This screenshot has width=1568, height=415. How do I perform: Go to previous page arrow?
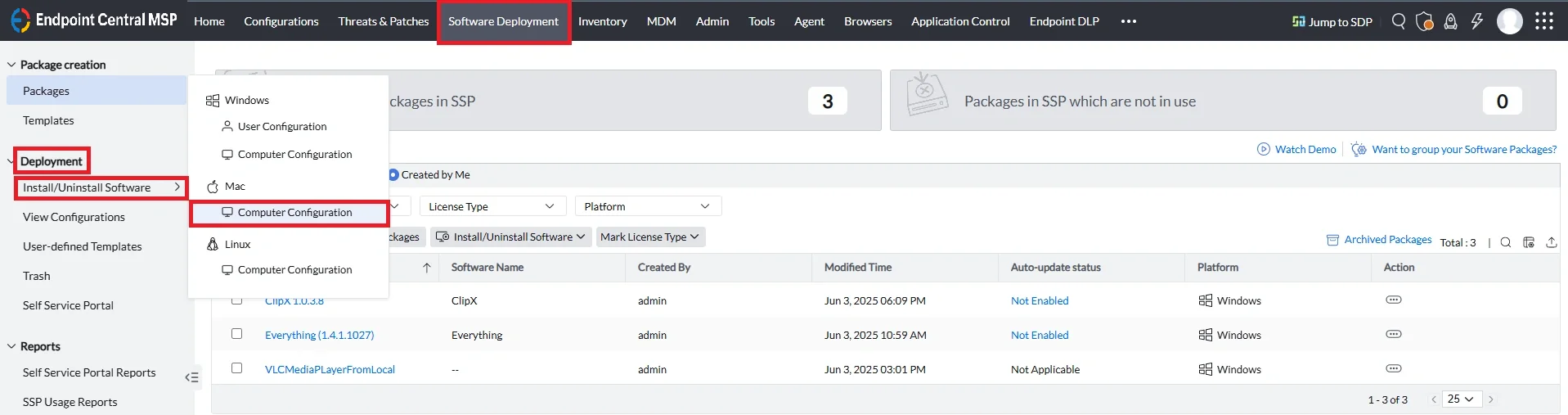1434,399
